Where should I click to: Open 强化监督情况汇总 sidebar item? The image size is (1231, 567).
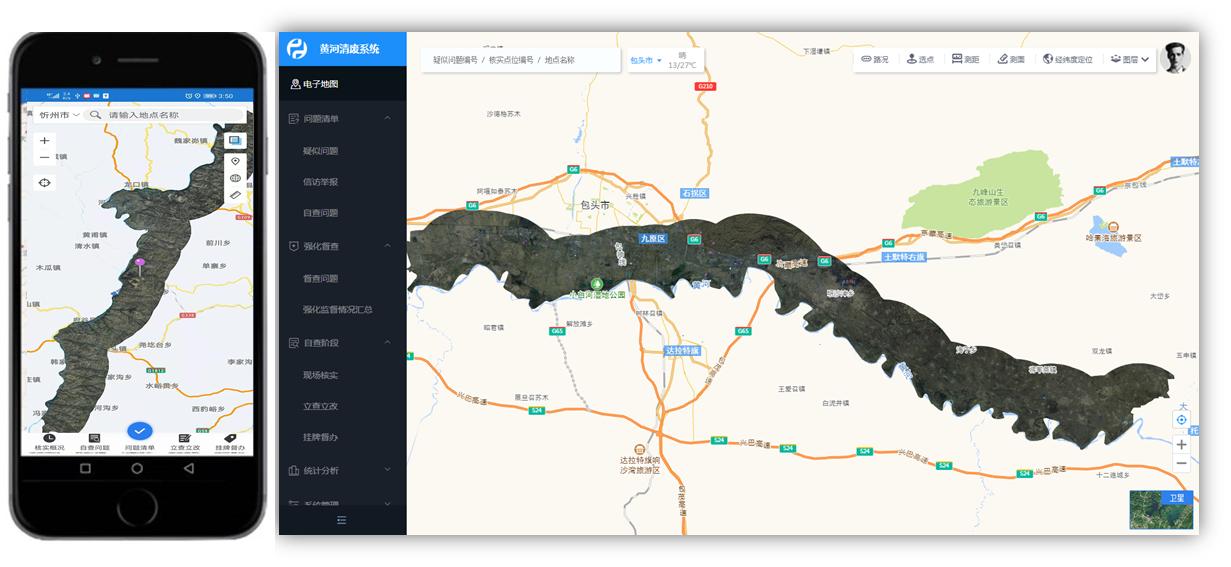click(x=338, y=309)
